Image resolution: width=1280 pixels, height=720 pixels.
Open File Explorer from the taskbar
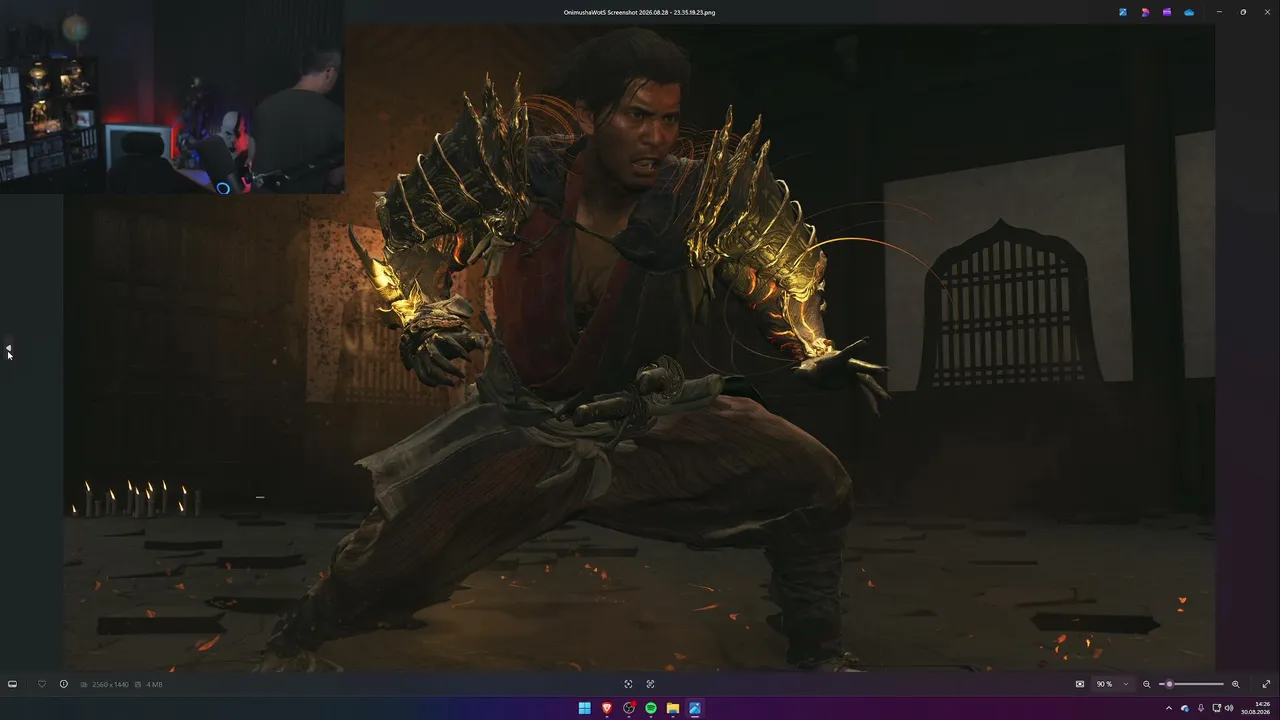pos(673,708)
